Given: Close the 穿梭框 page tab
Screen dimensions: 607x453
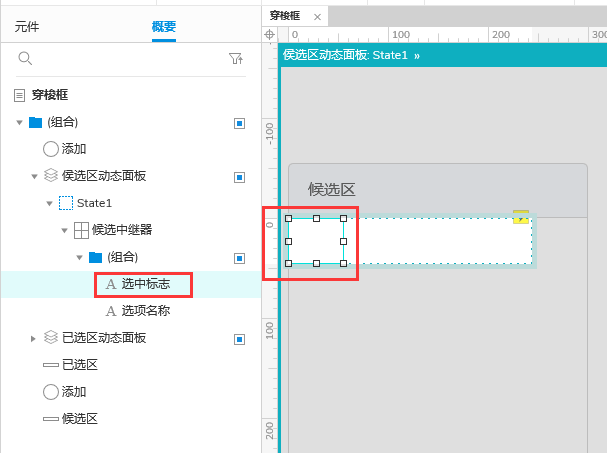Looking at the screenshot, I should click(x=317, y=17).
